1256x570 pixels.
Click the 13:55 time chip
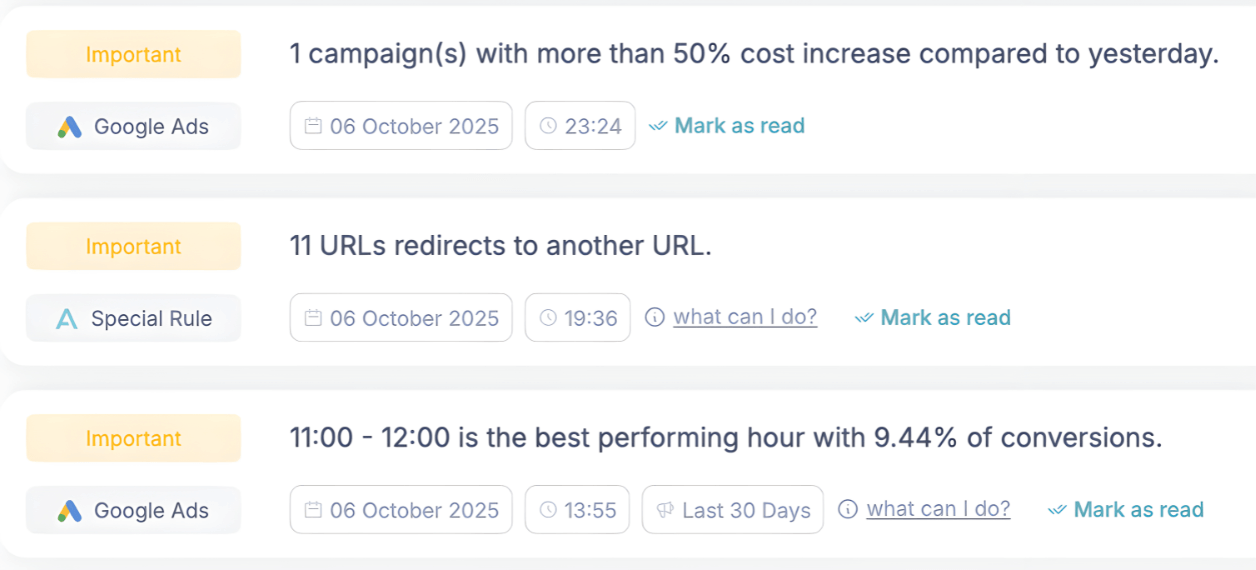tap(578, 510)
